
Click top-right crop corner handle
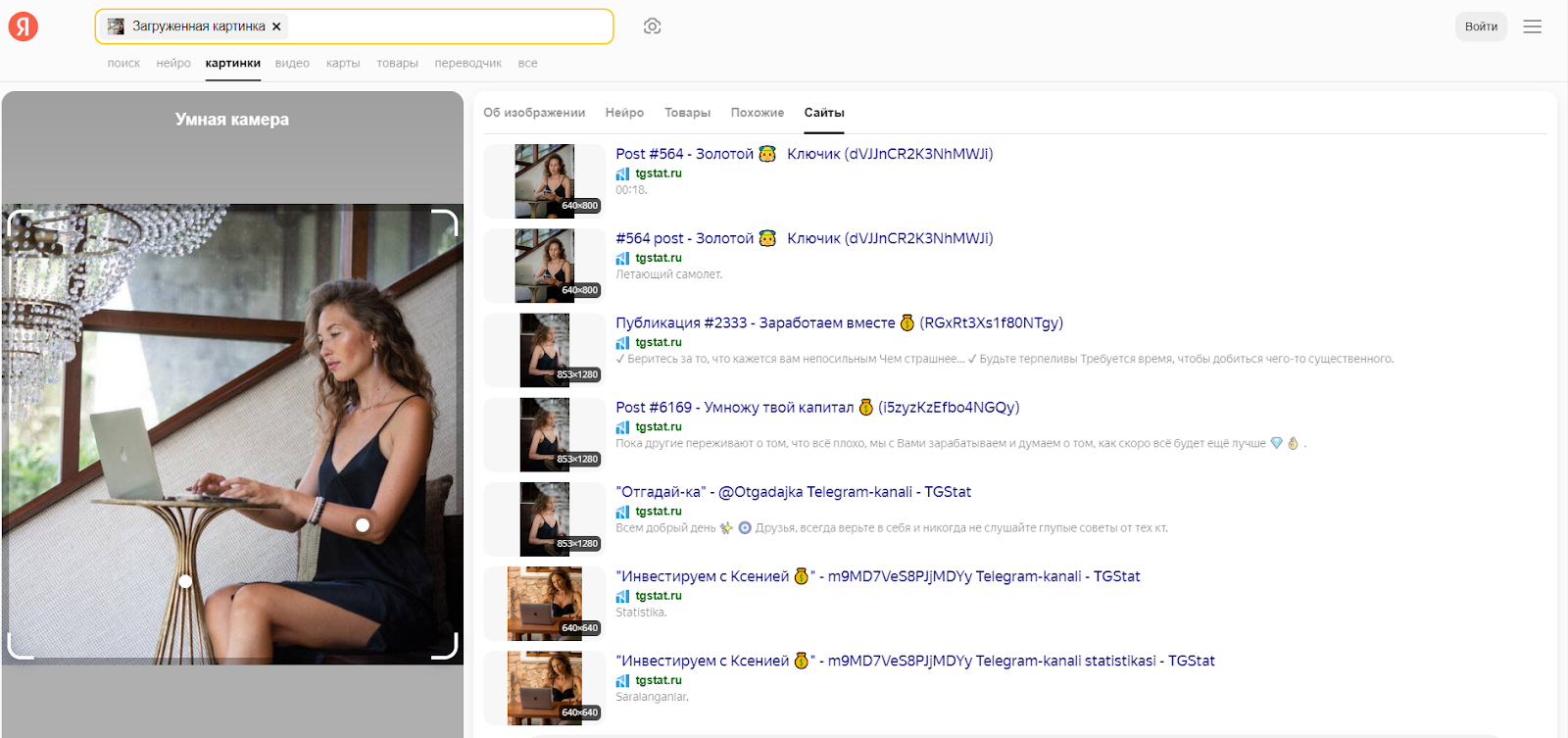point(445,222)
